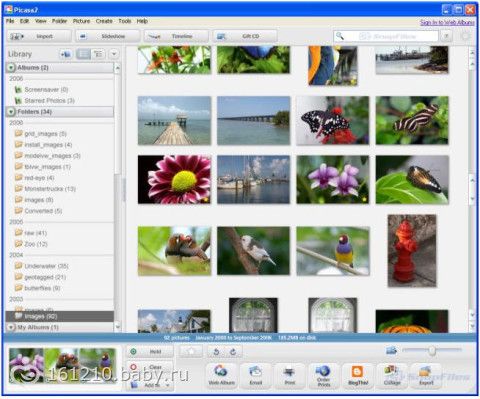This screenshot has width=480, height=399.
Task: Open the Add to dropdown
Action: tap(150, 385)
